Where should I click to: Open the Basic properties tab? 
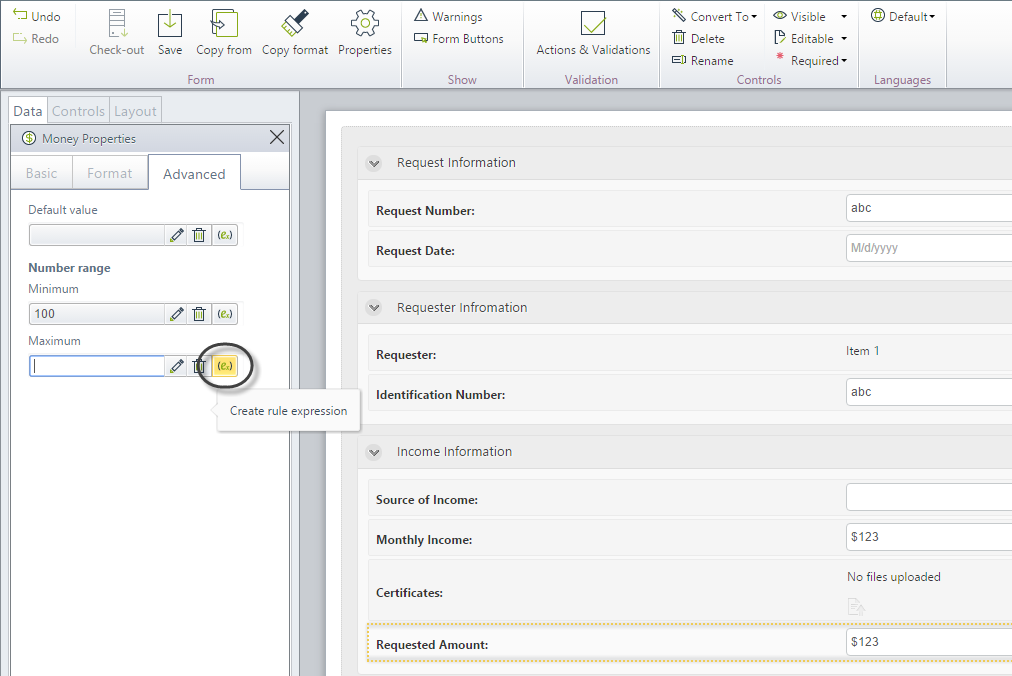pos(41,173)
